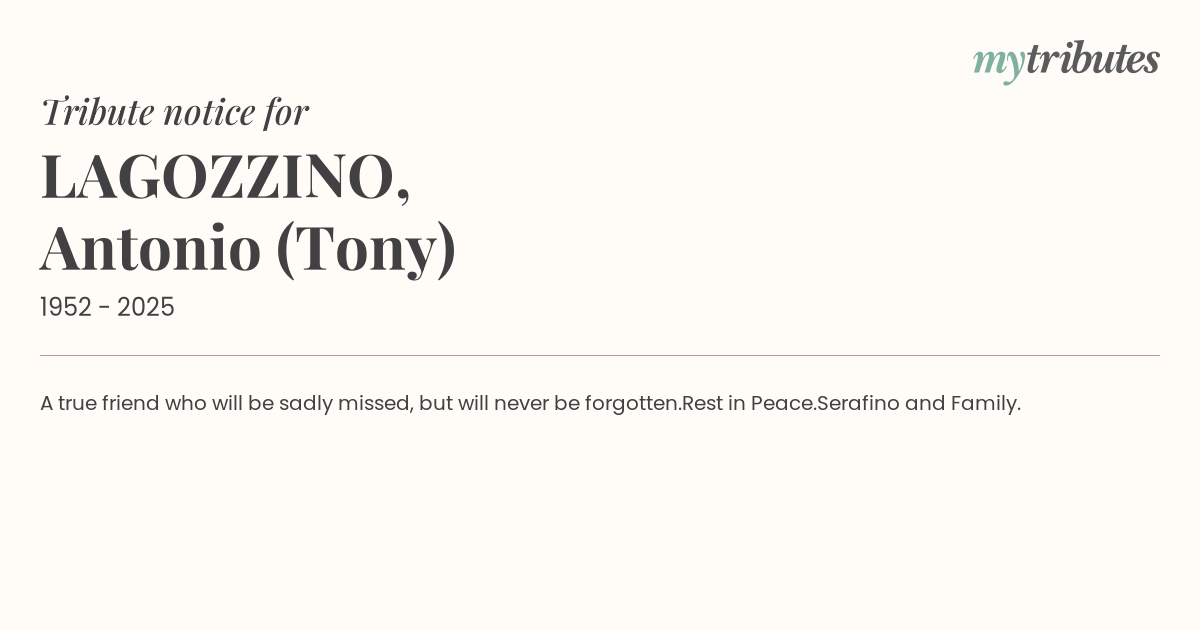Click the birth year 1952

pyautogui.click(x=65, y=307)
